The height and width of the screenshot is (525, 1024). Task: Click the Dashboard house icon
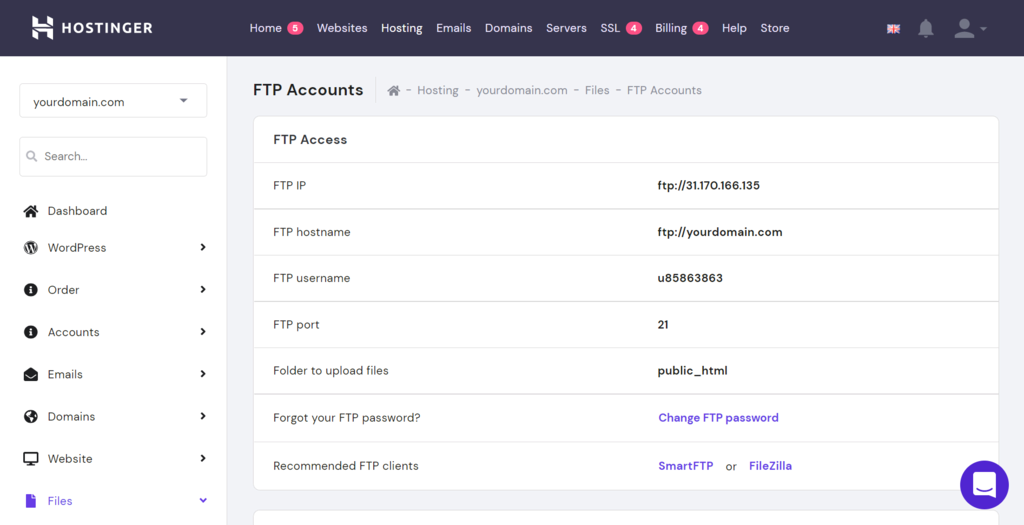point(31,211)
